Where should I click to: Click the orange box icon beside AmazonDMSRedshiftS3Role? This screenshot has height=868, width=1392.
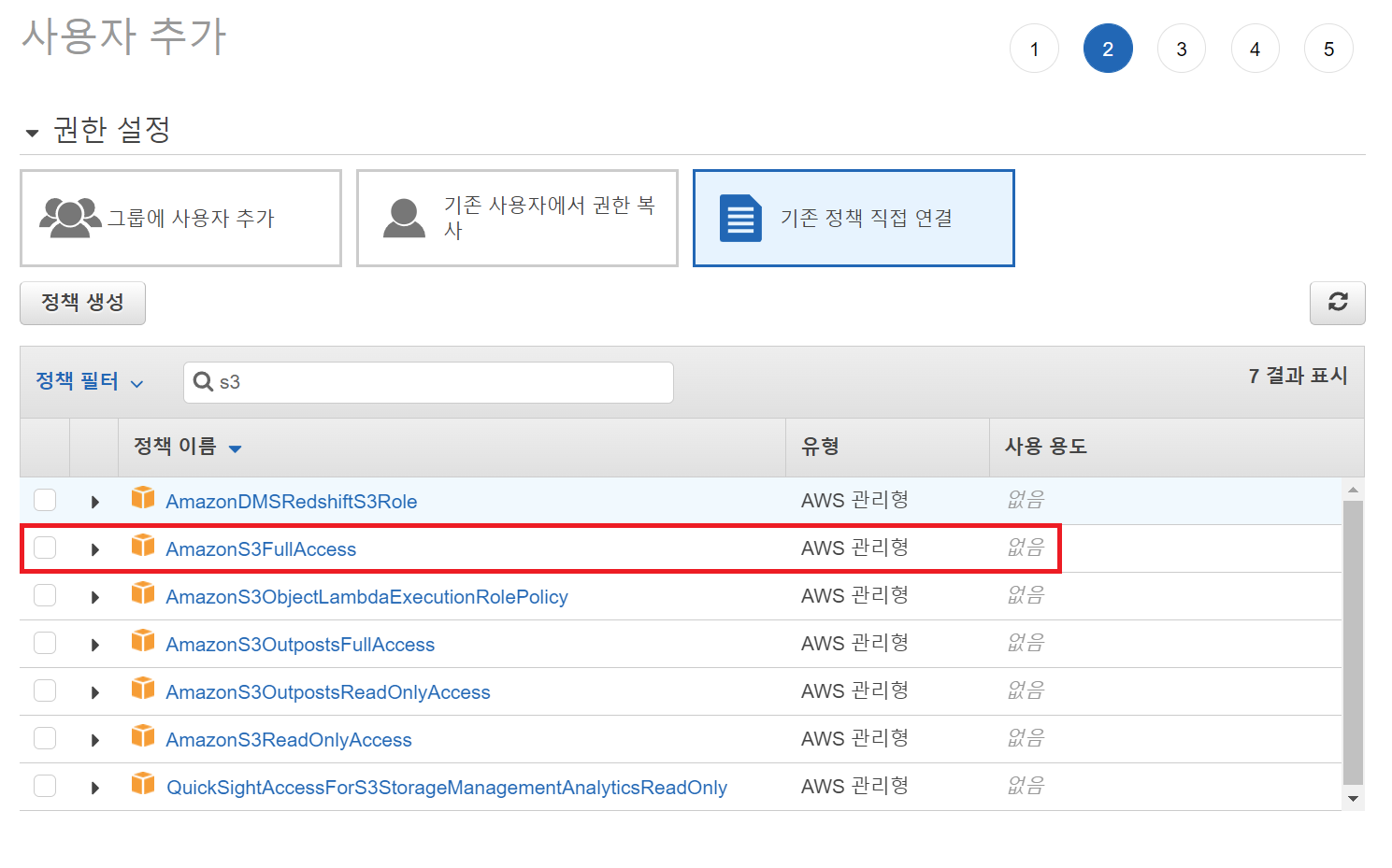click(143, 497)
